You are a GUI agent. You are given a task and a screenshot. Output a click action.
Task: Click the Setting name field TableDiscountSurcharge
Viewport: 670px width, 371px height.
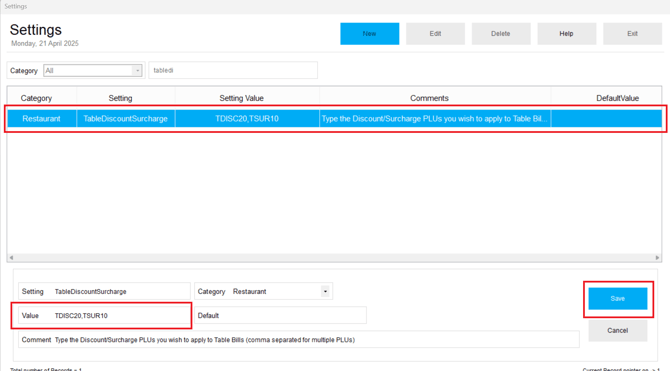104,292
